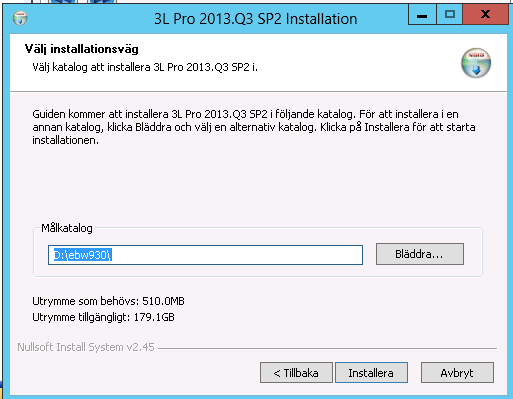Click the NSIS globe icon in the header
This screenshot has width=513, height=399.
[x=476, y=63]
